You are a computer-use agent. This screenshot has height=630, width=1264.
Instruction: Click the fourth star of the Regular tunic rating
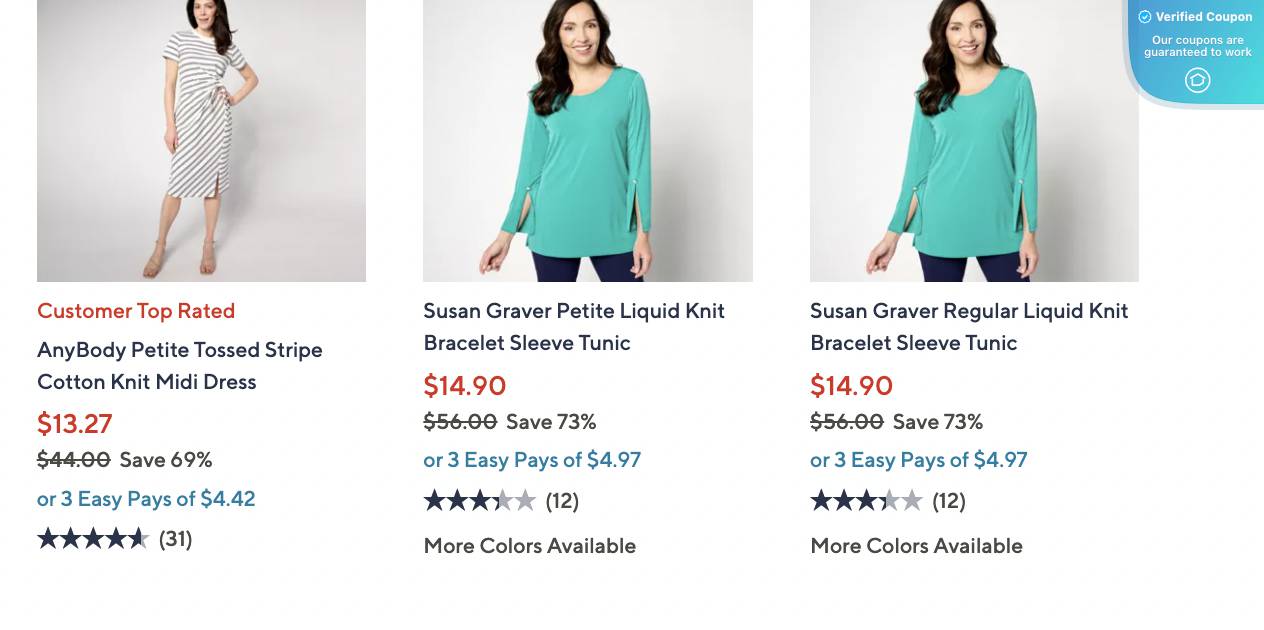(x=892, y=500)
